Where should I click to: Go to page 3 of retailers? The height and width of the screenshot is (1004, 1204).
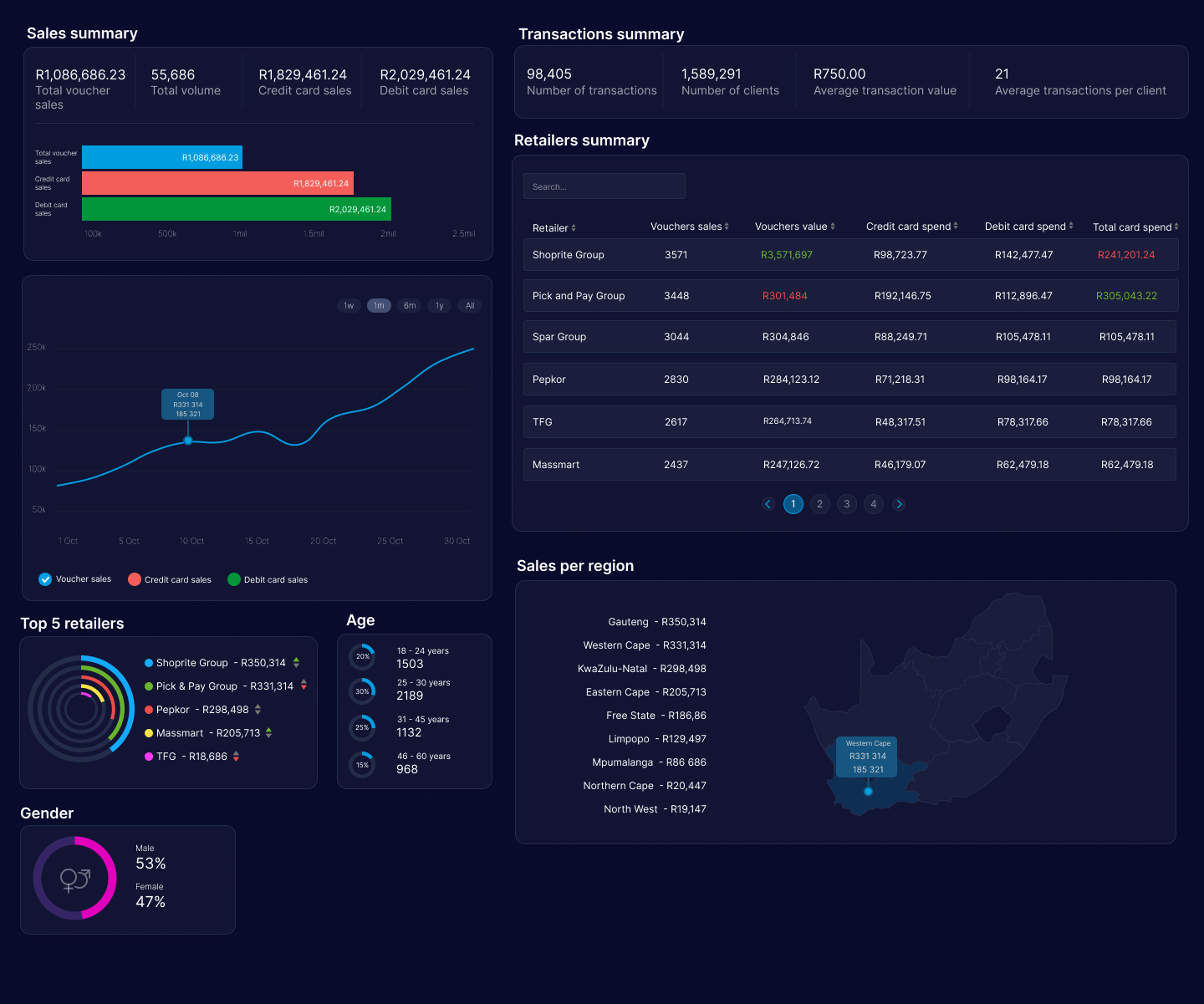(847, 504)
